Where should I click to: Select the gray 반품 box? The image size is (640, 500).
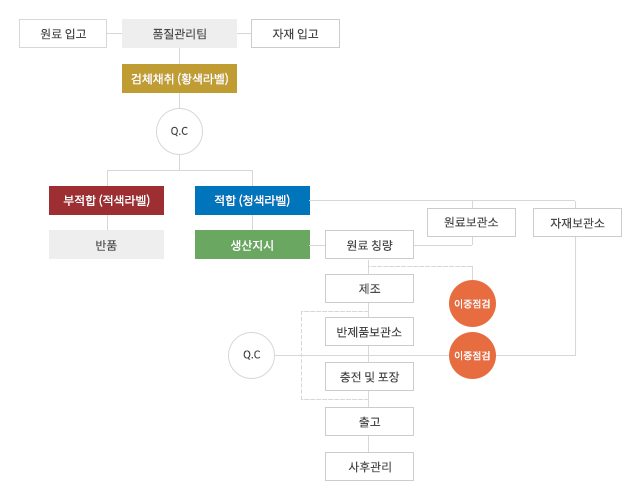(x=106, y=245)
